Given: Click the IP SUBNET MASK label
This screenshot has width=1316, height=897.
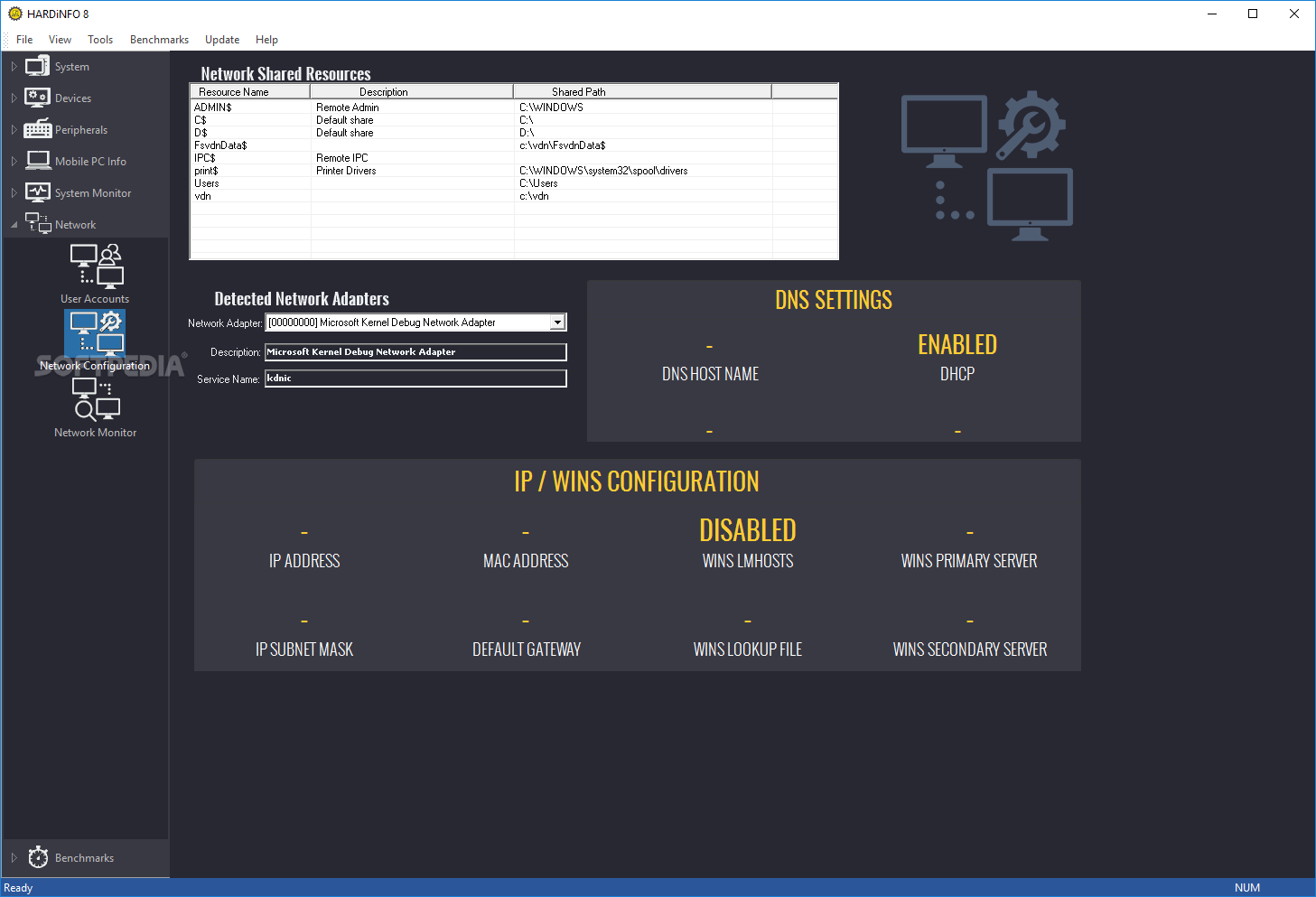Looking at the screenshot, I should pos(304,649).
